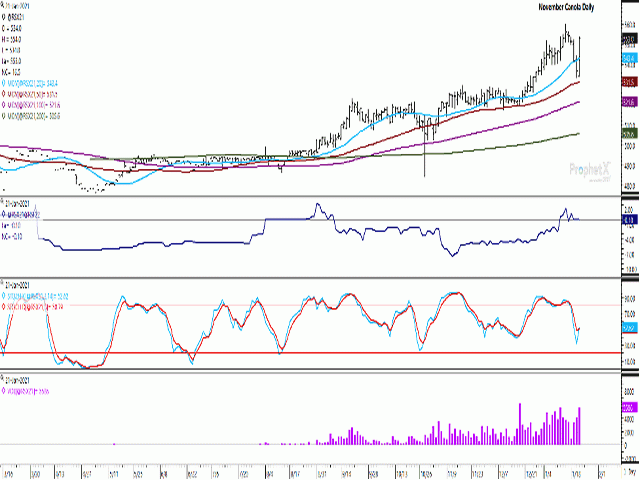The height and width of the screenshot is (480, 640).
Task: Click the blue stochastic value tag on axis
Action: click(x=629, y=328)
